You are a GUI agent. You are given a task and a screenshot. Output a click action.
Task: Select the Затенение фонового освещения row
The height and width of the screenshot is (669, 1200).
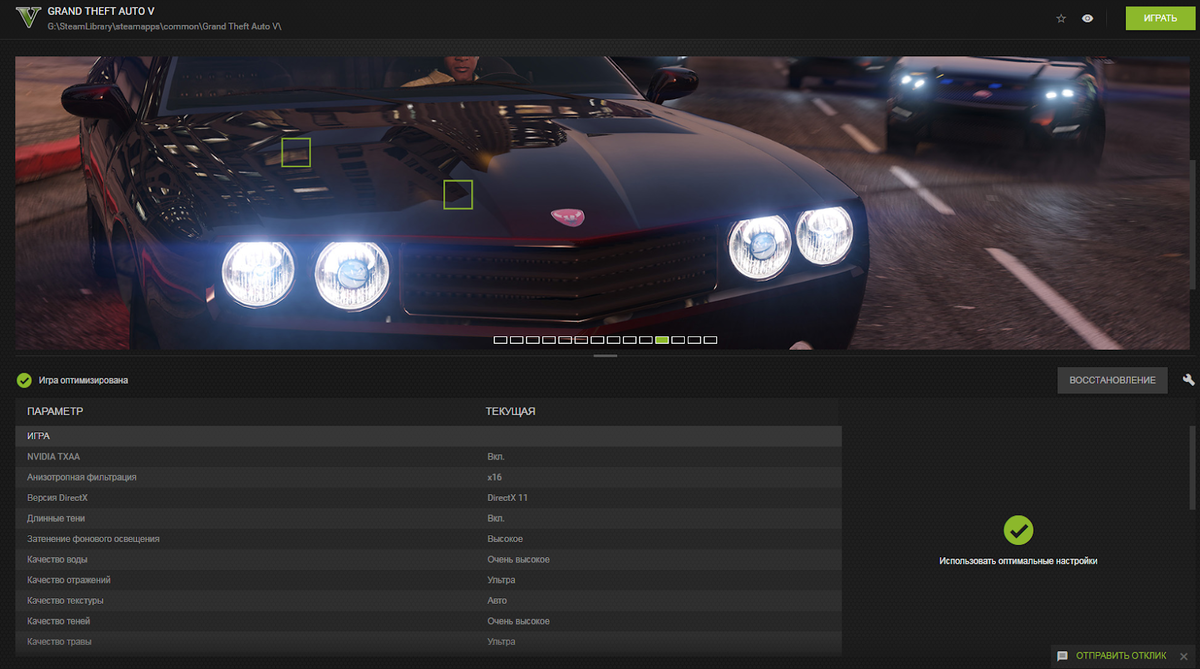click(x=428, y=539)
